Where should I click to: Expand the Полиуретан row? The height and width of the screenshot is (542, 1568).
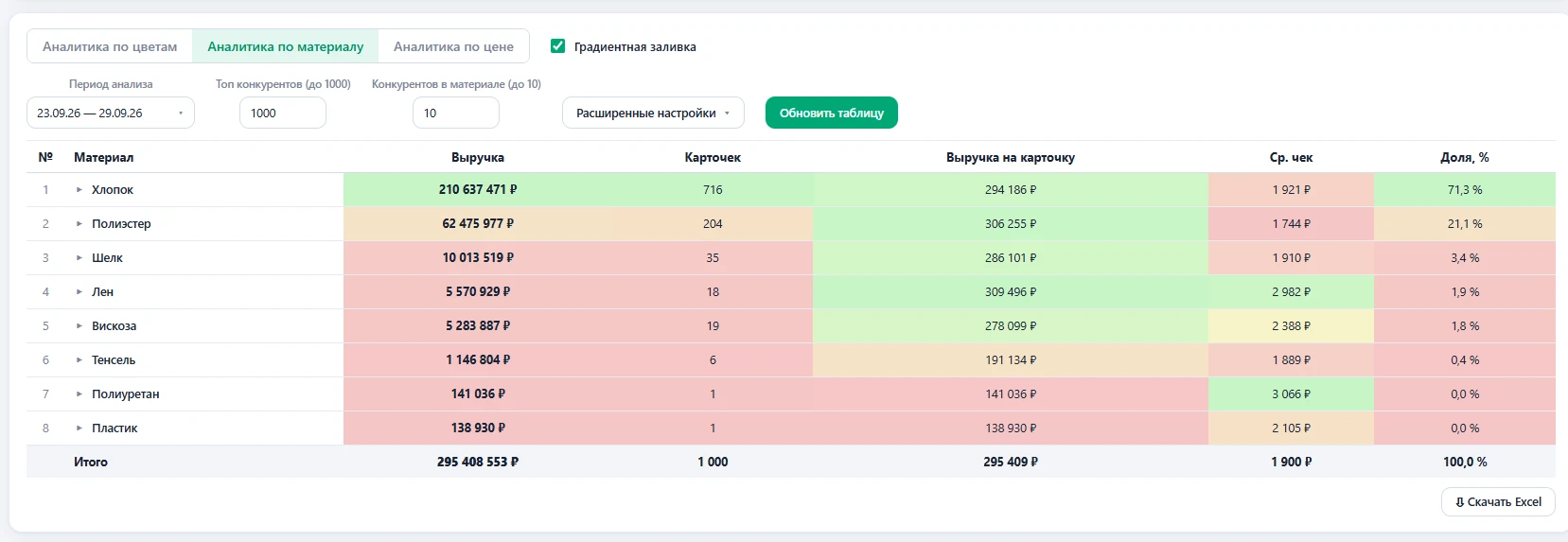click(79, 394)
